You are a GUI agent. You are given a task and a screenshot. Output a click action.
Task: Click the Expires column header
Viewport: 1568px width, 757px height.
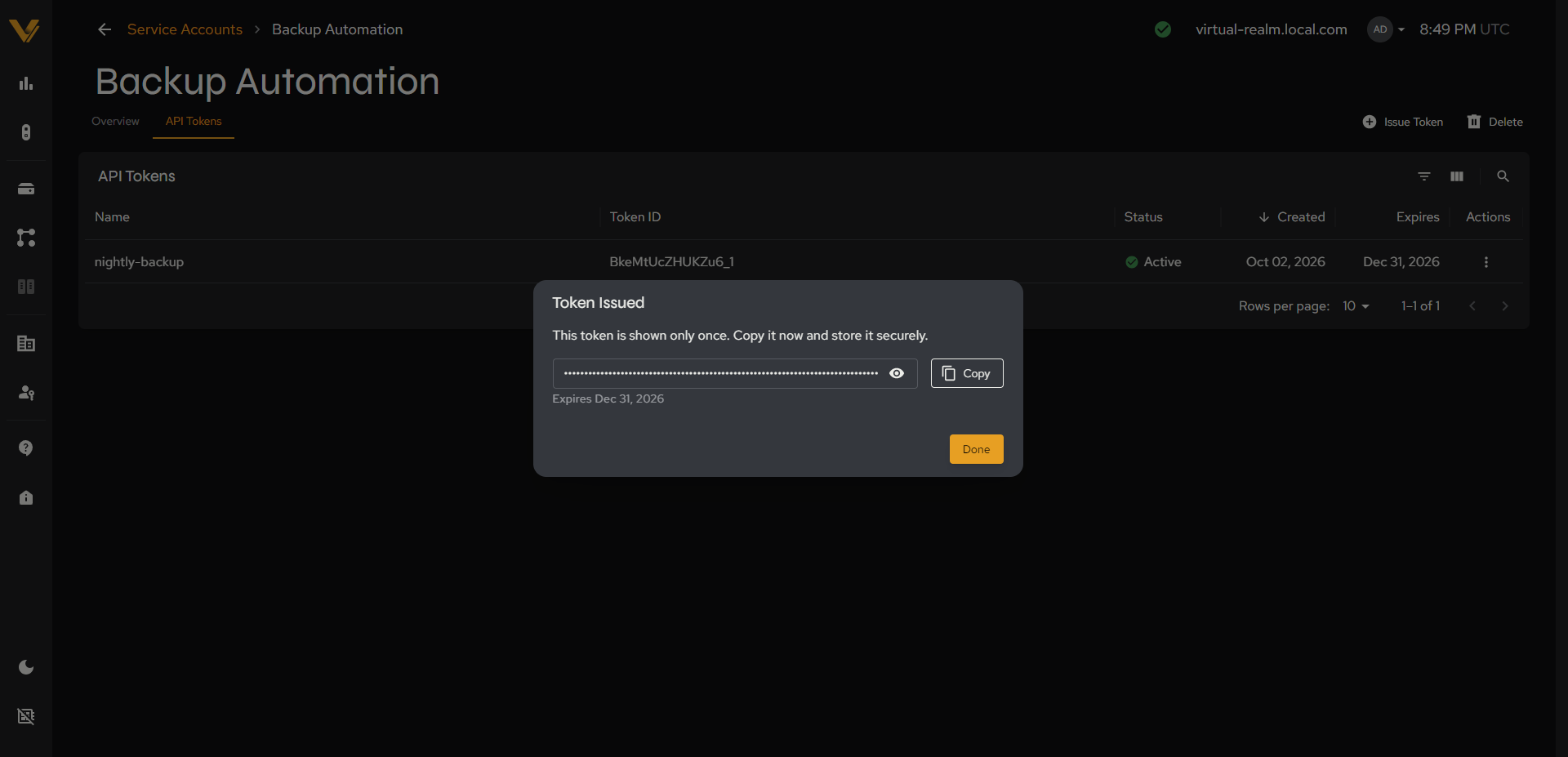[x=1418, y=217]
